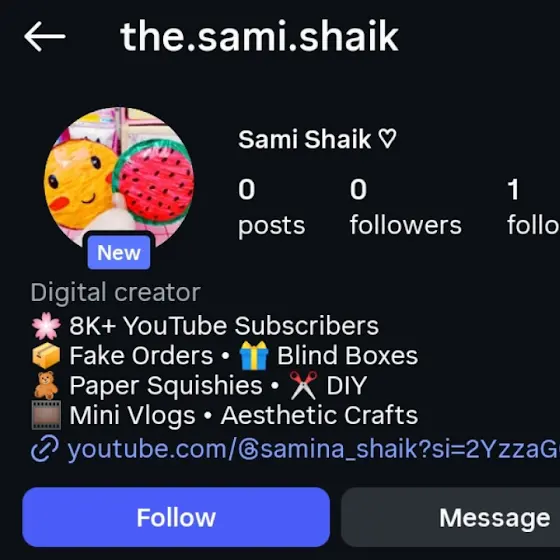This screenshot has height=560, width=560.
Task: Tap the back arrow icon
Action: point(45,36)
